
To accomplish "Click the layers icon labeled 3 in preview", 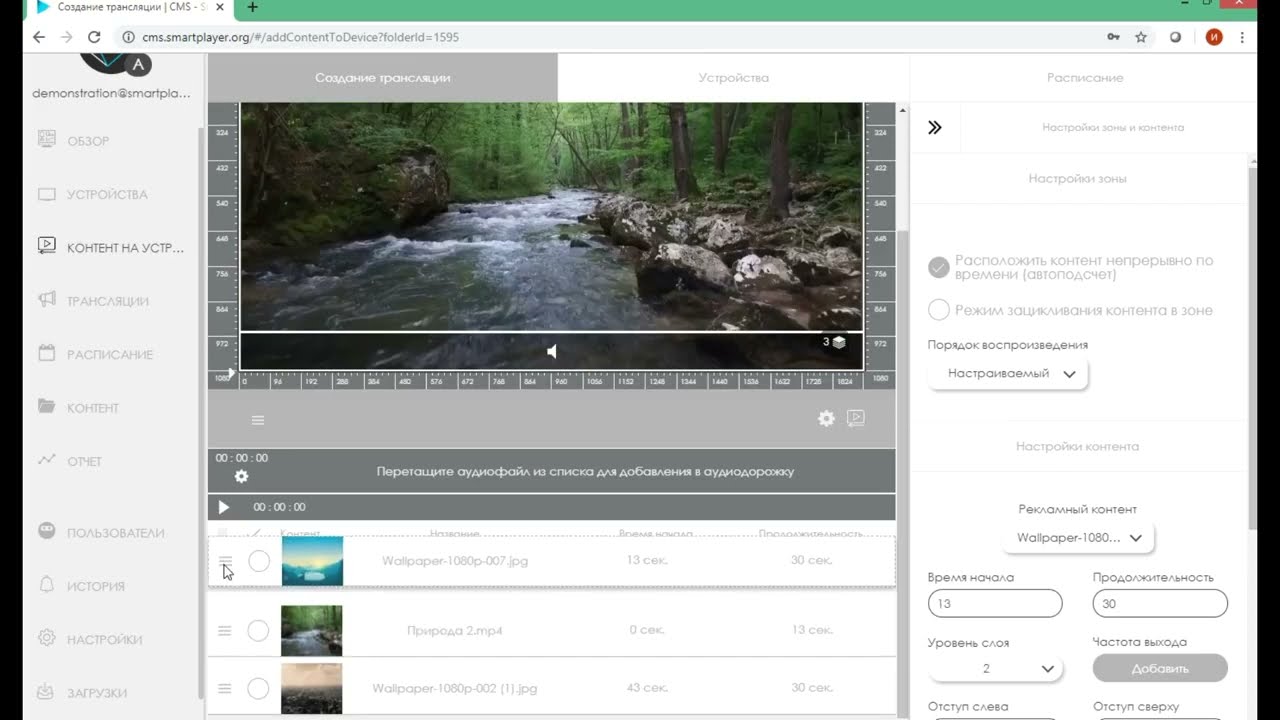I will [x=839, y=342].
